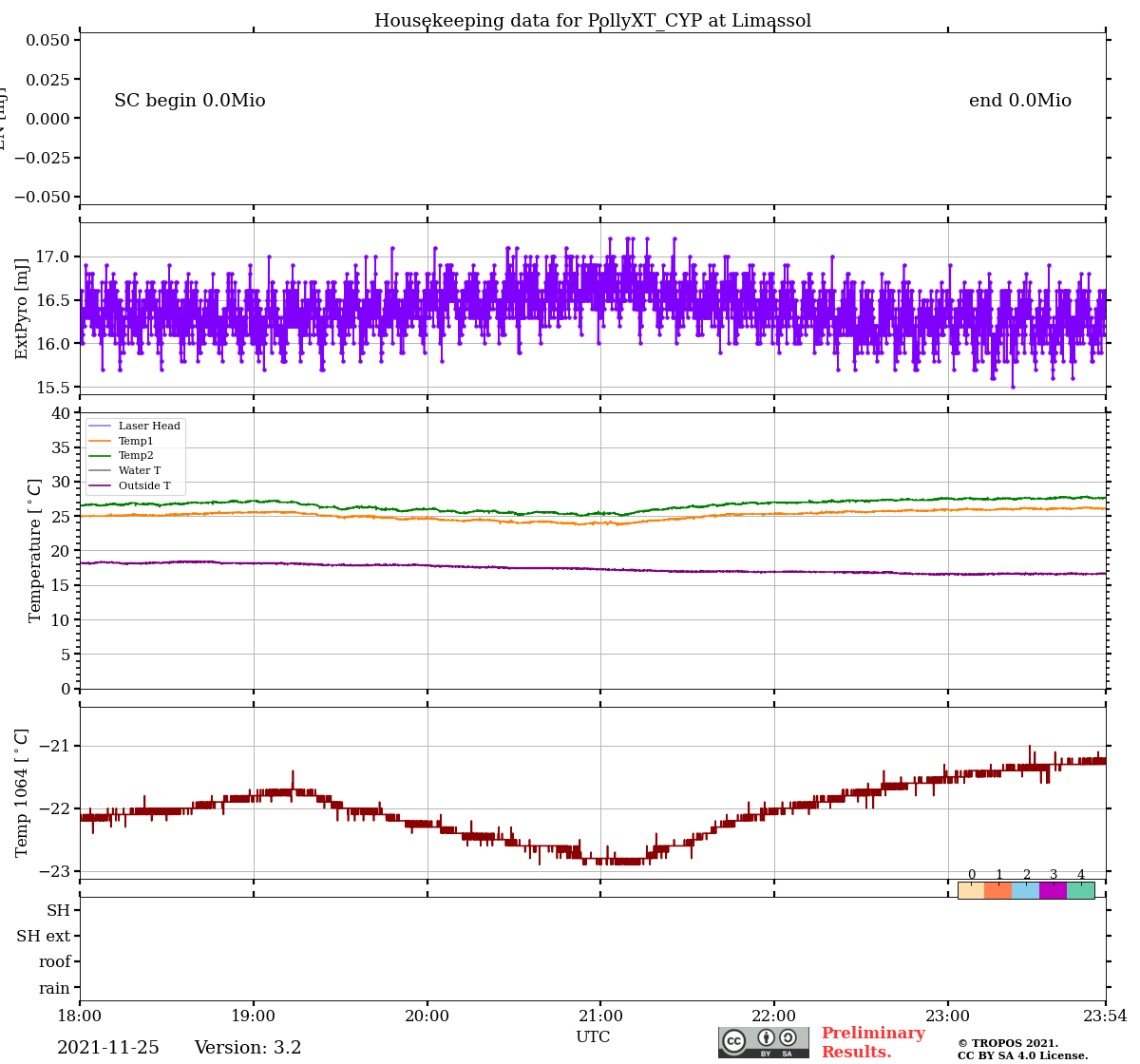Click the Water T legend entry
The height and width of the screenshot is (1064, 1140).
[124, 470]
